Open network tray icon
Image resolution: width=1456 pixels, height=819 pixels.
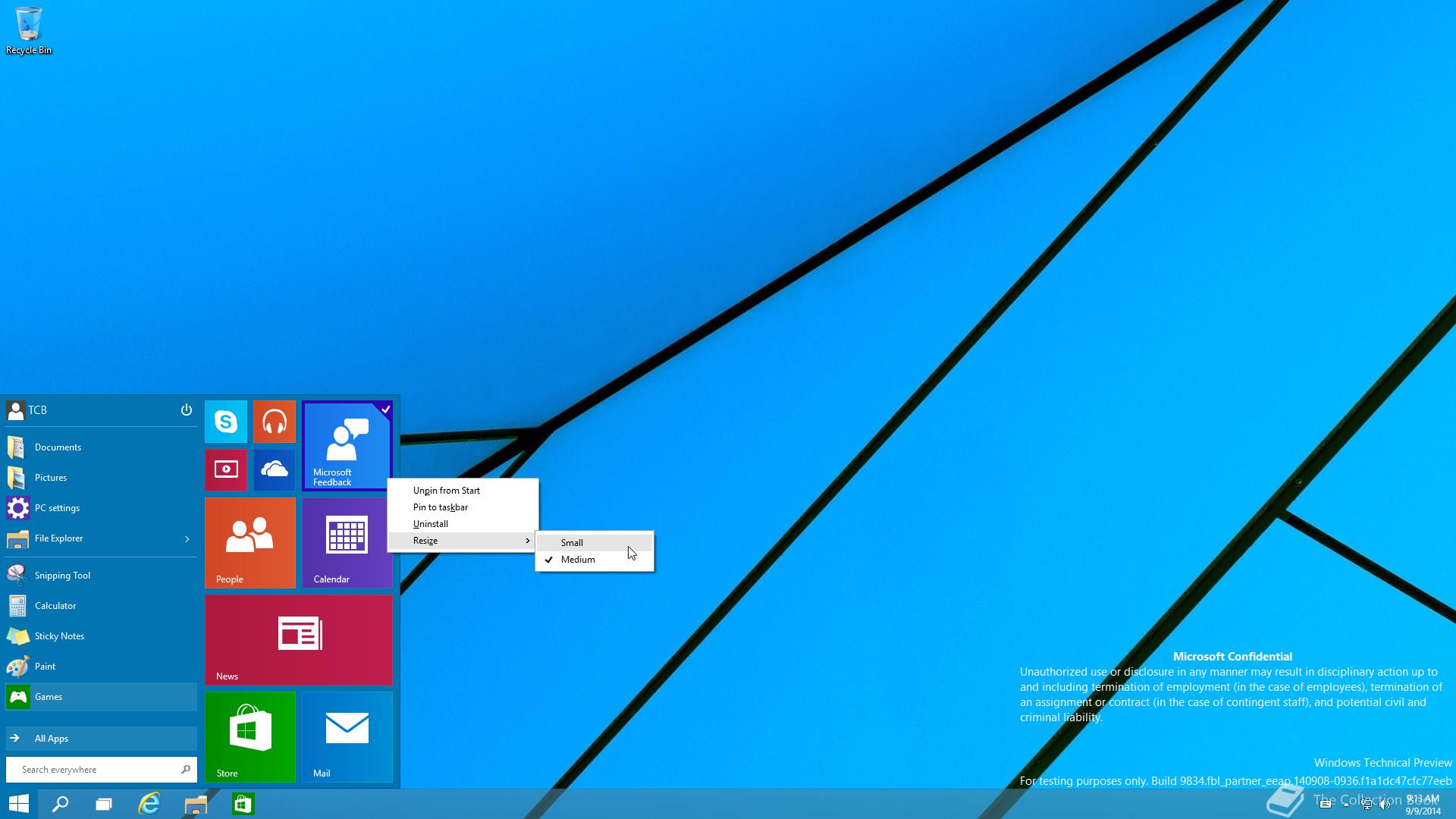click(1367, 805)
